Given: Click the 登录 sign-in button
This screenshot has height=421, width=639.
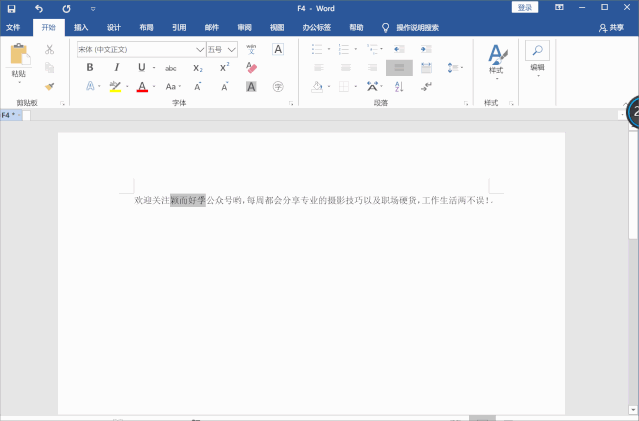Looking at the screenshot, I should tap(525, 8).
